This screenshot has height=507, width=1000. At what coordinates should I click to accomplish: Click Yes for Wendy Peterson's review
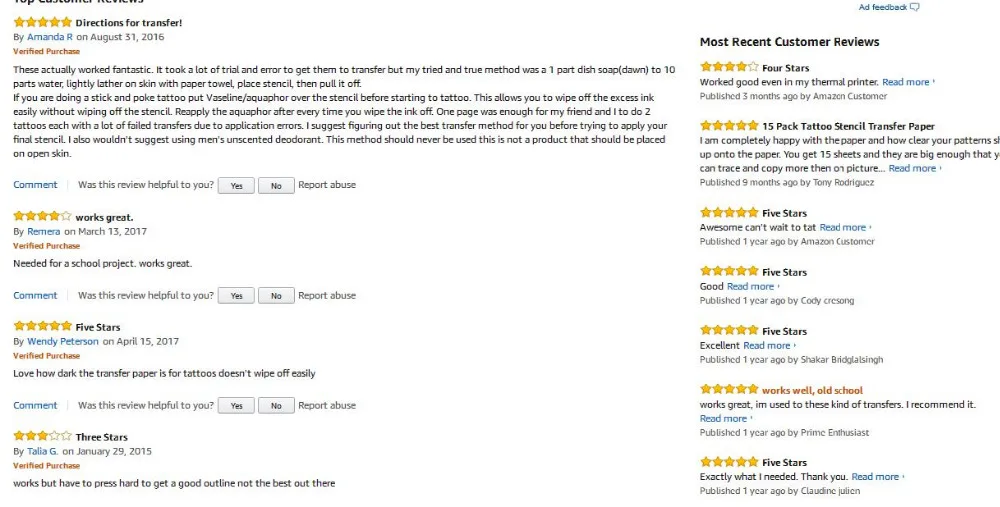pyautogui.click(x=237, y=406)
